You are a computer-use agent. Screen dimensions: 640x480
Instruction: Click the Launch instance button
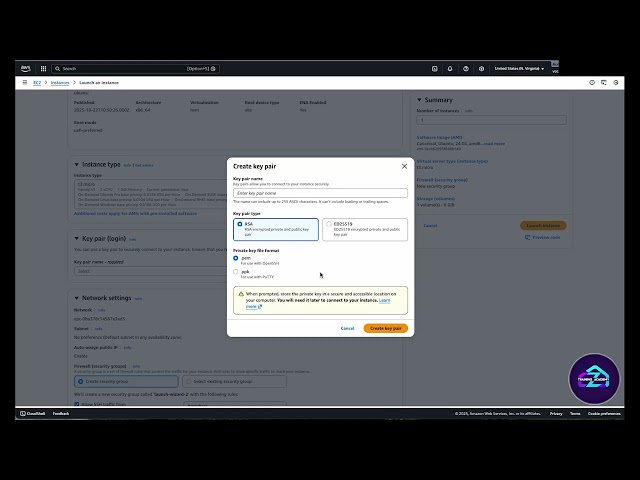(543, 225)
